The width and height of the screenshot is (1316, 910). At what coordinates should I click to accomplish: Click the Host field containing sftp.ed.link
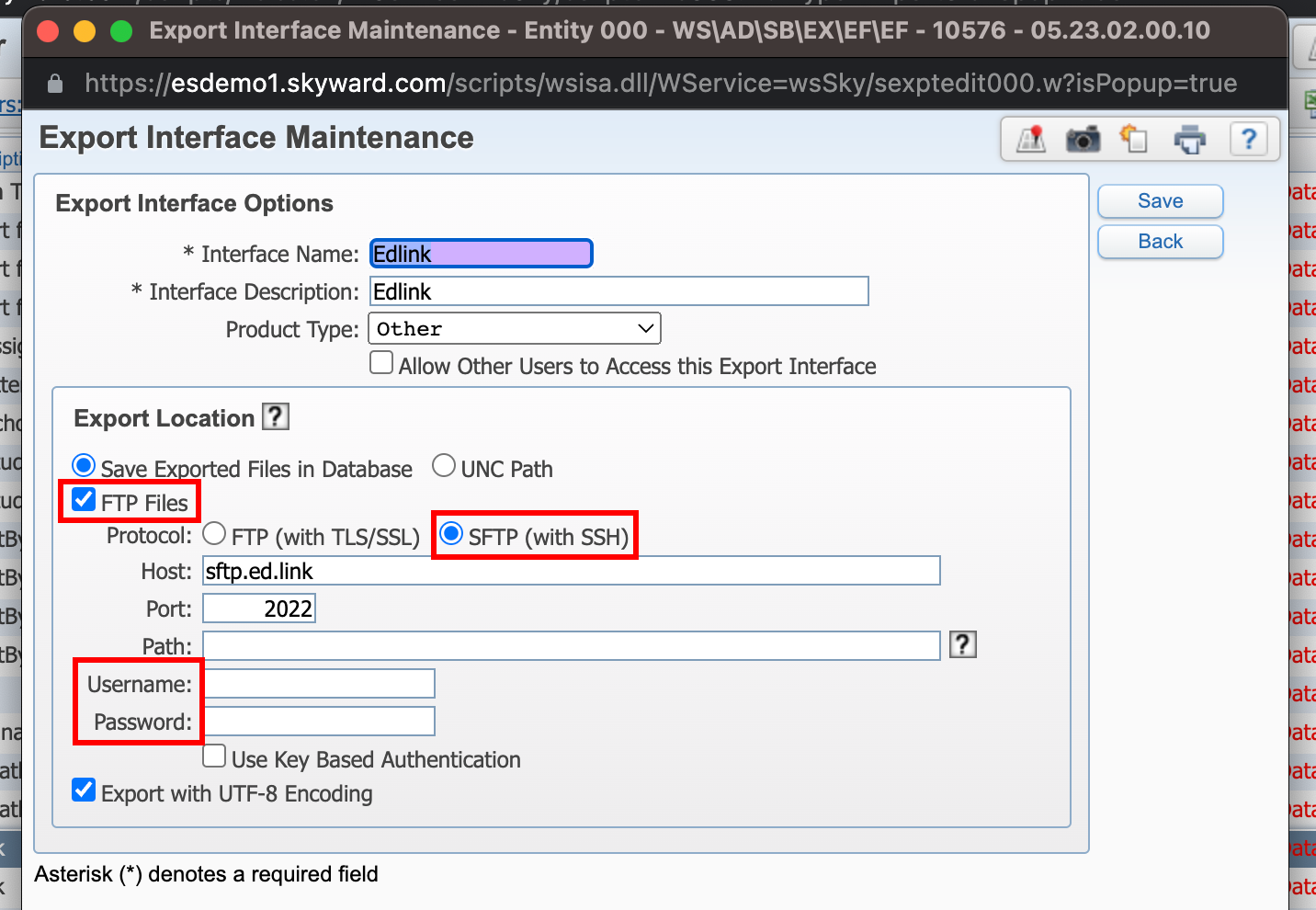(x=572, y=571)
